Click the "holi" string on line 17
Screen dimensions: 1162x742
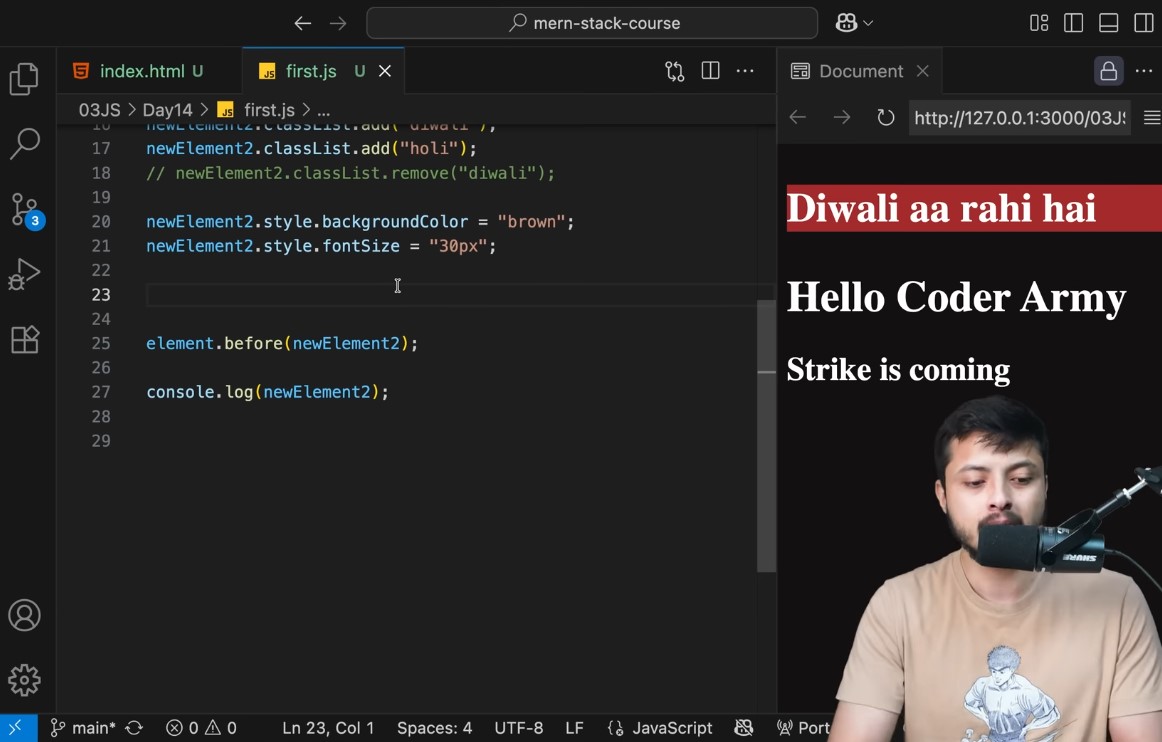pos(429,148)
